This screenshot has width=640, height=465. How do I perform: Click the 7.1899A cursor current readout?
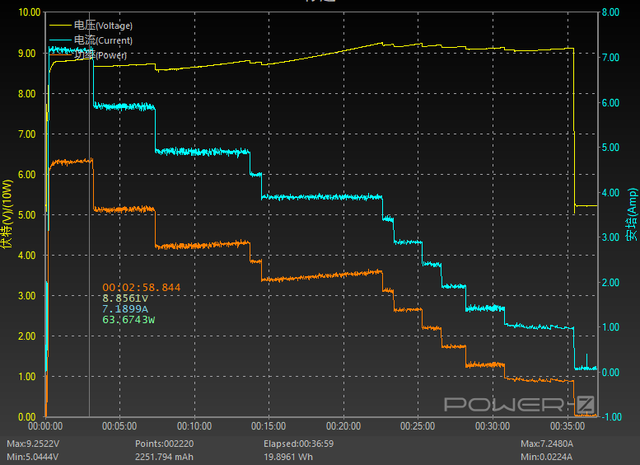point(125,309)
